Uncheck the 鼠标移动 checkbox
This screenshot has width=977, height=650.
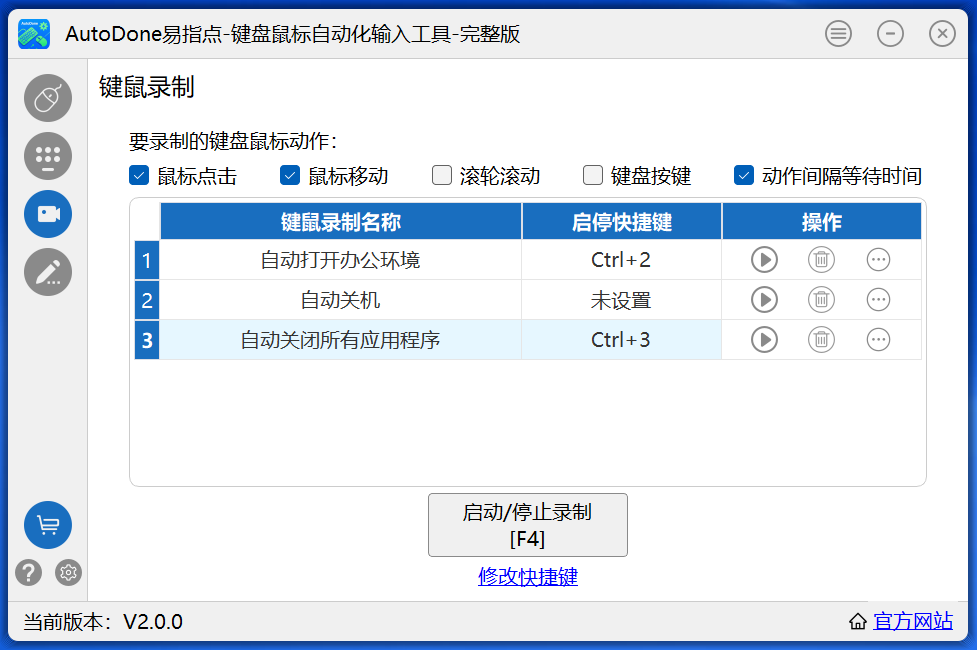(x=290, y=175)
